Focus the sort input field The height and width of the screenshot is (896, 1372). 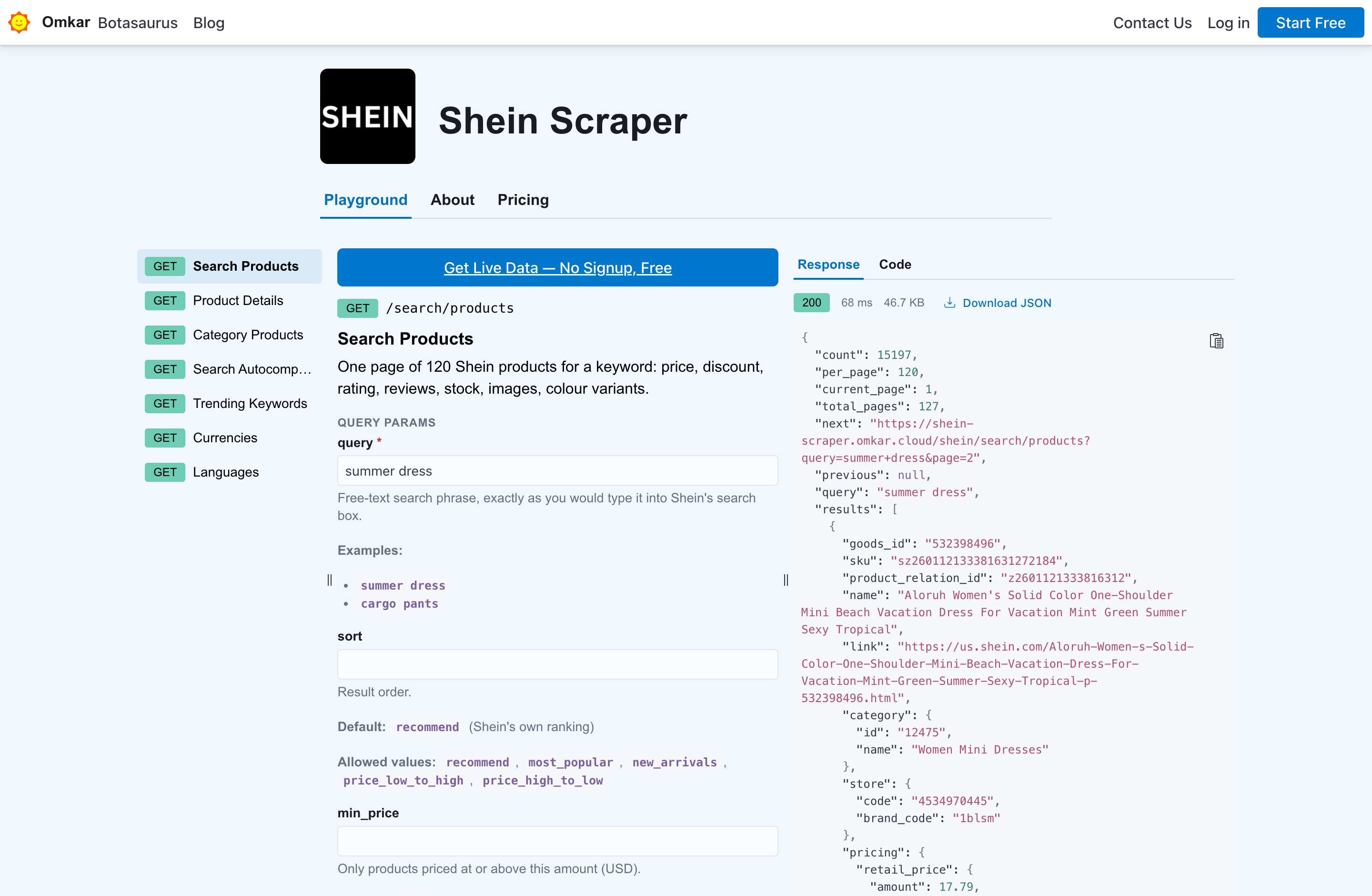coord(557,665)
